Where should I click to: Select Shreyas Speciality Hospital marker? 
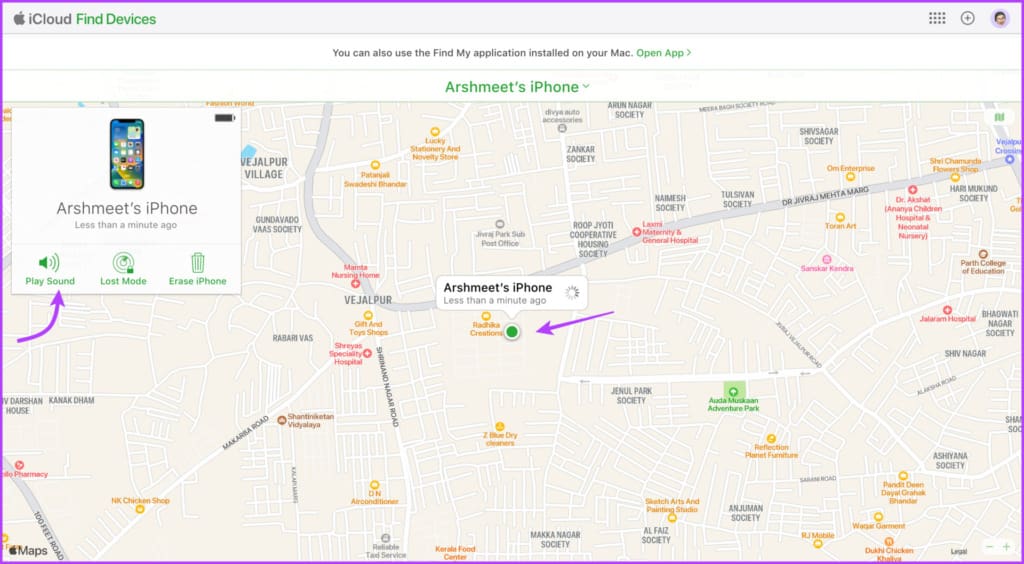click(367, 353)
